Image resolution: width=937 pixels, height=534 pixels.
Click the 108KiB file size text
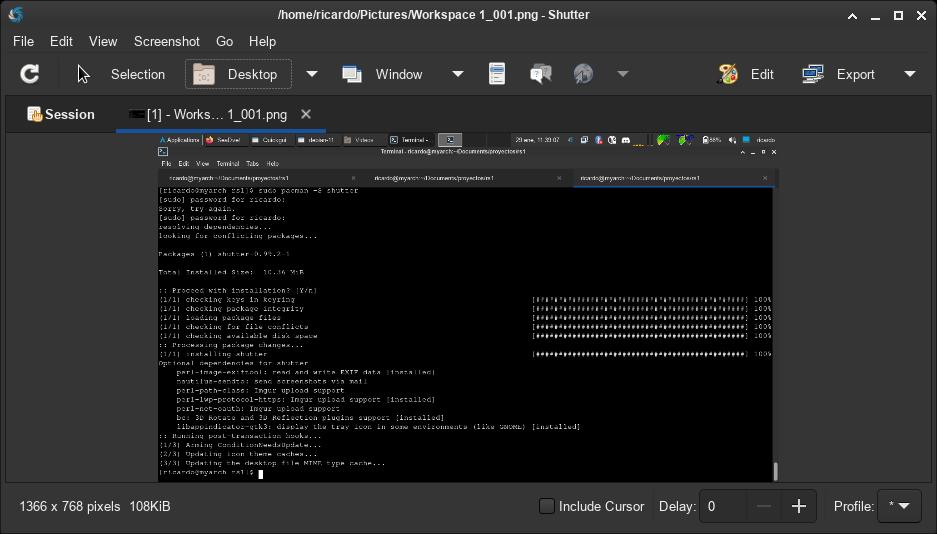click(x=149, y=507)
